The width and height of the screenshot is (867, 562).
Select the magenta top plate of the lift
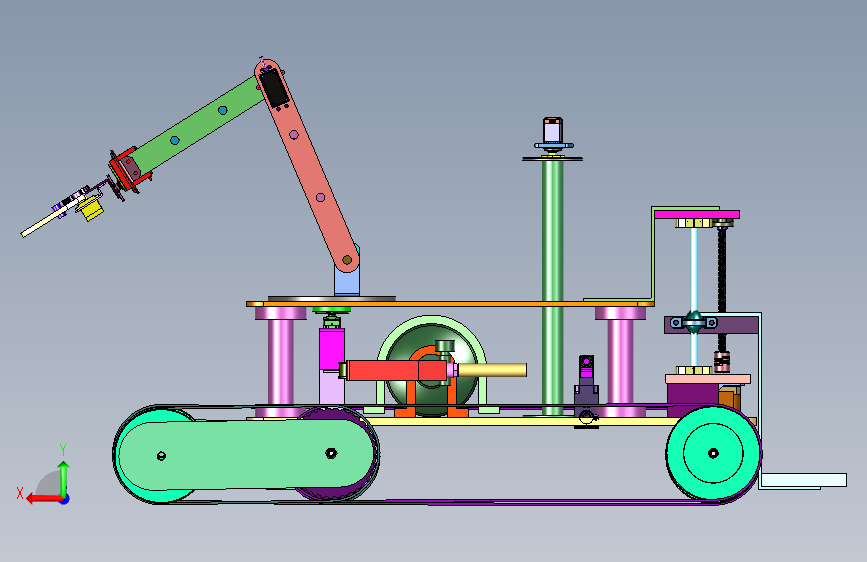coord(697,215)
